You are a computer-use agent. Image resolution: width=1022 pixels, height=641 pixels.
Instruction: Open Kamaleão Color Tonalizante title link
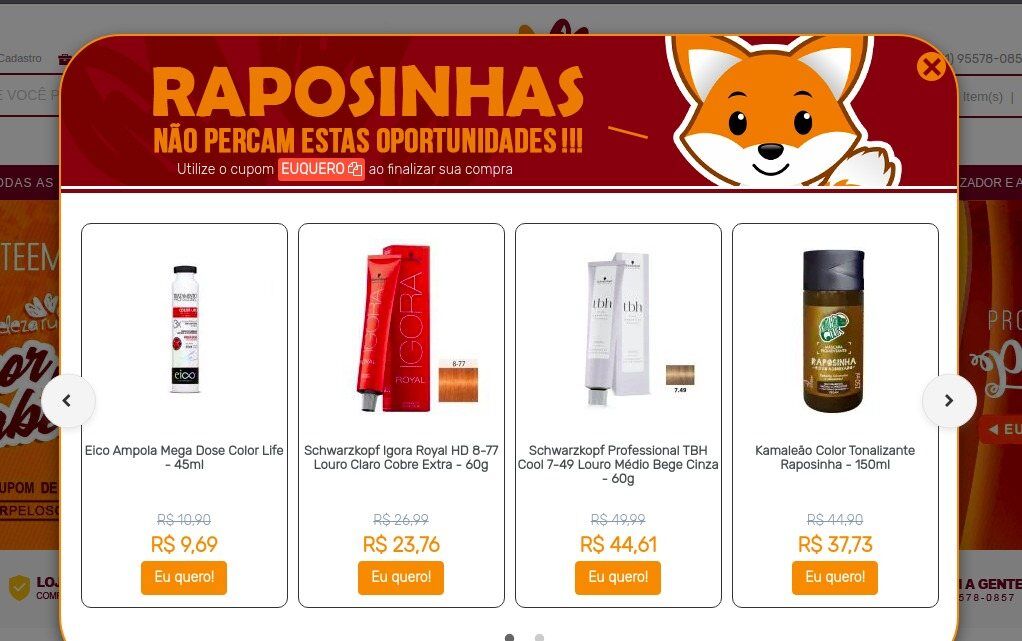click(835, 457)
